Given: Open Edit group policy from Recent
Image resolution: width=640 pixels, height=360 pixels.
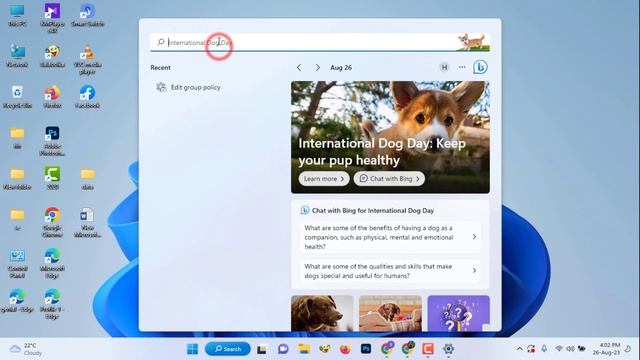Looking at the screenshot, I should click(x=189, y=87).
